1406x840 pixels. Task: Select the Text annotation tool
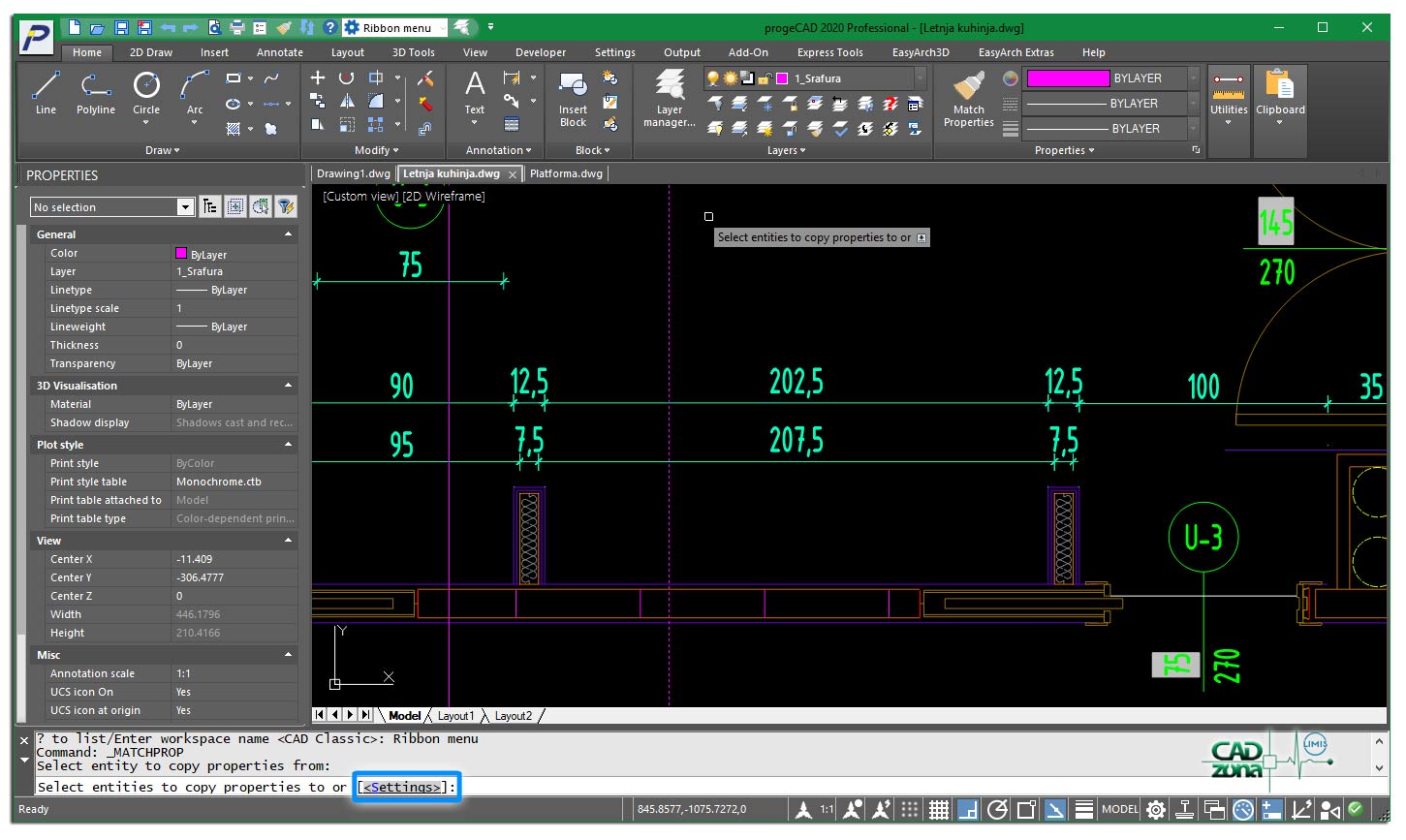pos(475,93)
